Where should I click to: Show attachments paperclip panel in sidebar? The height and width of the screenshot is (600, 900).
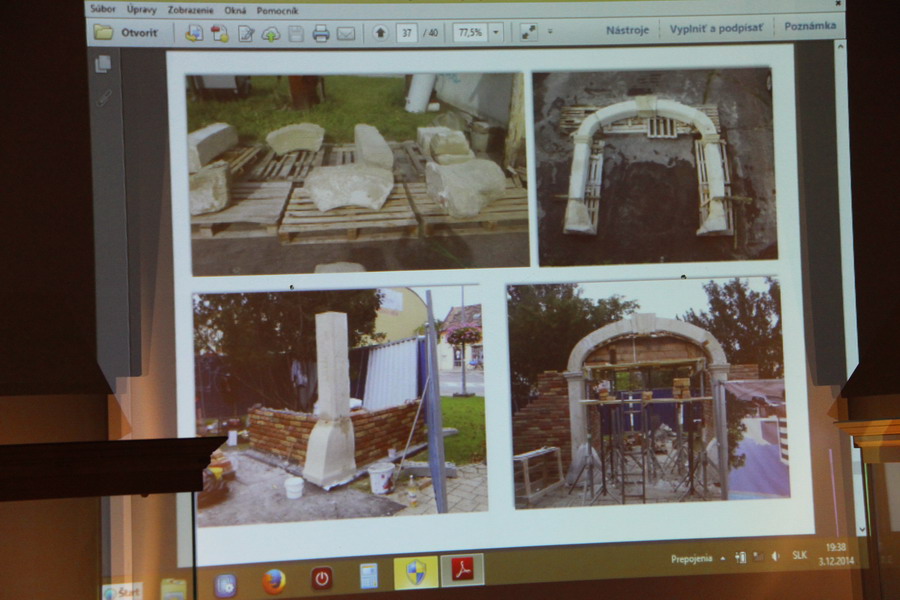[x=104, y=98]
